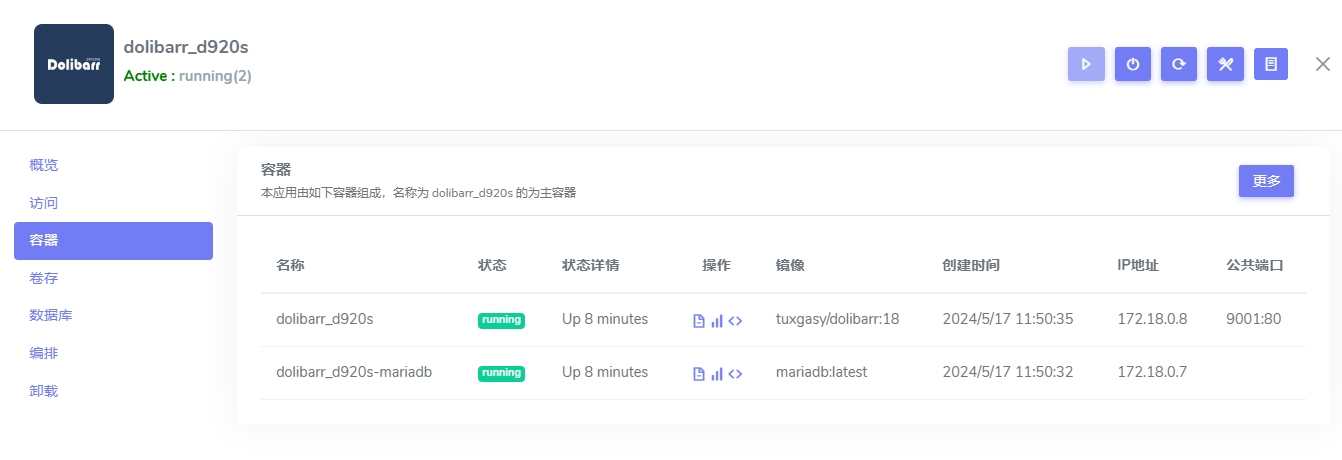Click the 更多 button
Image resolution: width=1342 pixels, height=460 pixels.
pos(1266,181)
